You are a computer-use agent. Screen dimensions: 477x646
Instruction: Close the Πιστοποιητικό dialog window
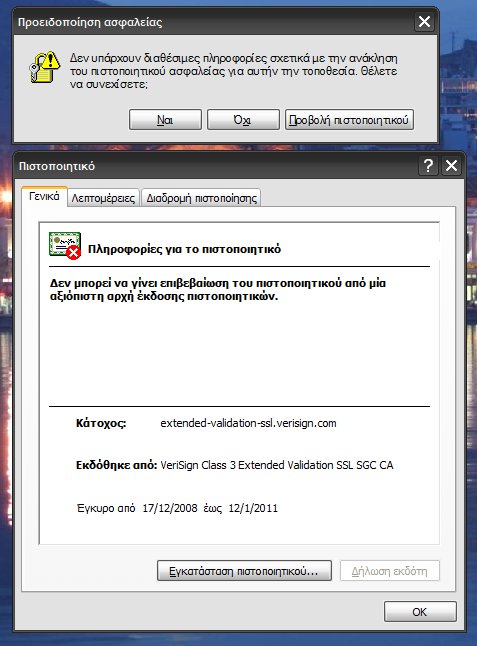[451, 166]
